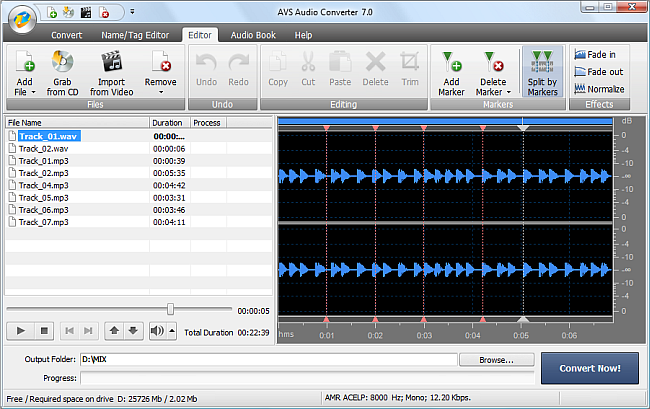Select Track_04.mp3 in the file list
This screenshot has width=650, height=409.
click(x=43, y=185)
